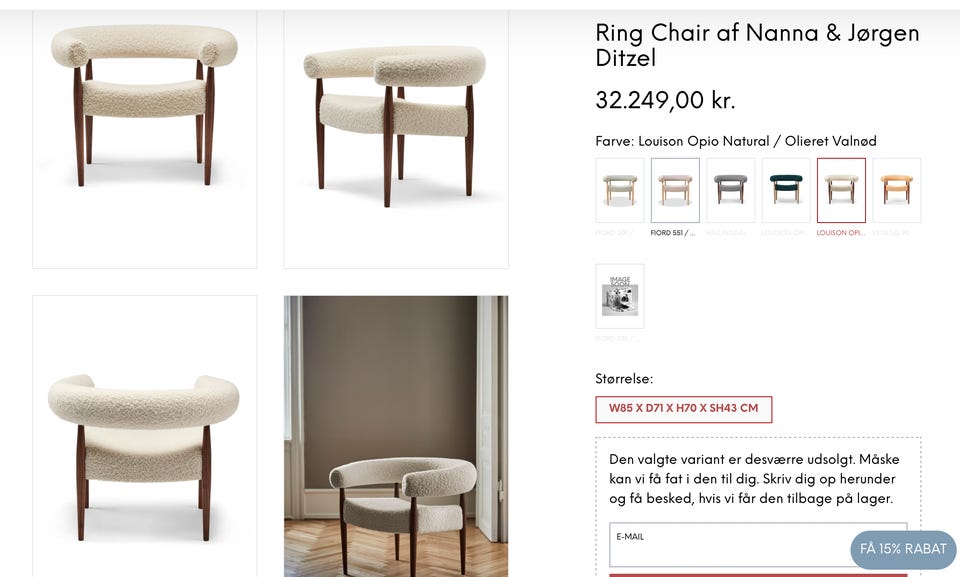The width and height of the screenshot is (960, 577).
Task: Select the orange leather chair swatch
Action: (x=897, y=190)
